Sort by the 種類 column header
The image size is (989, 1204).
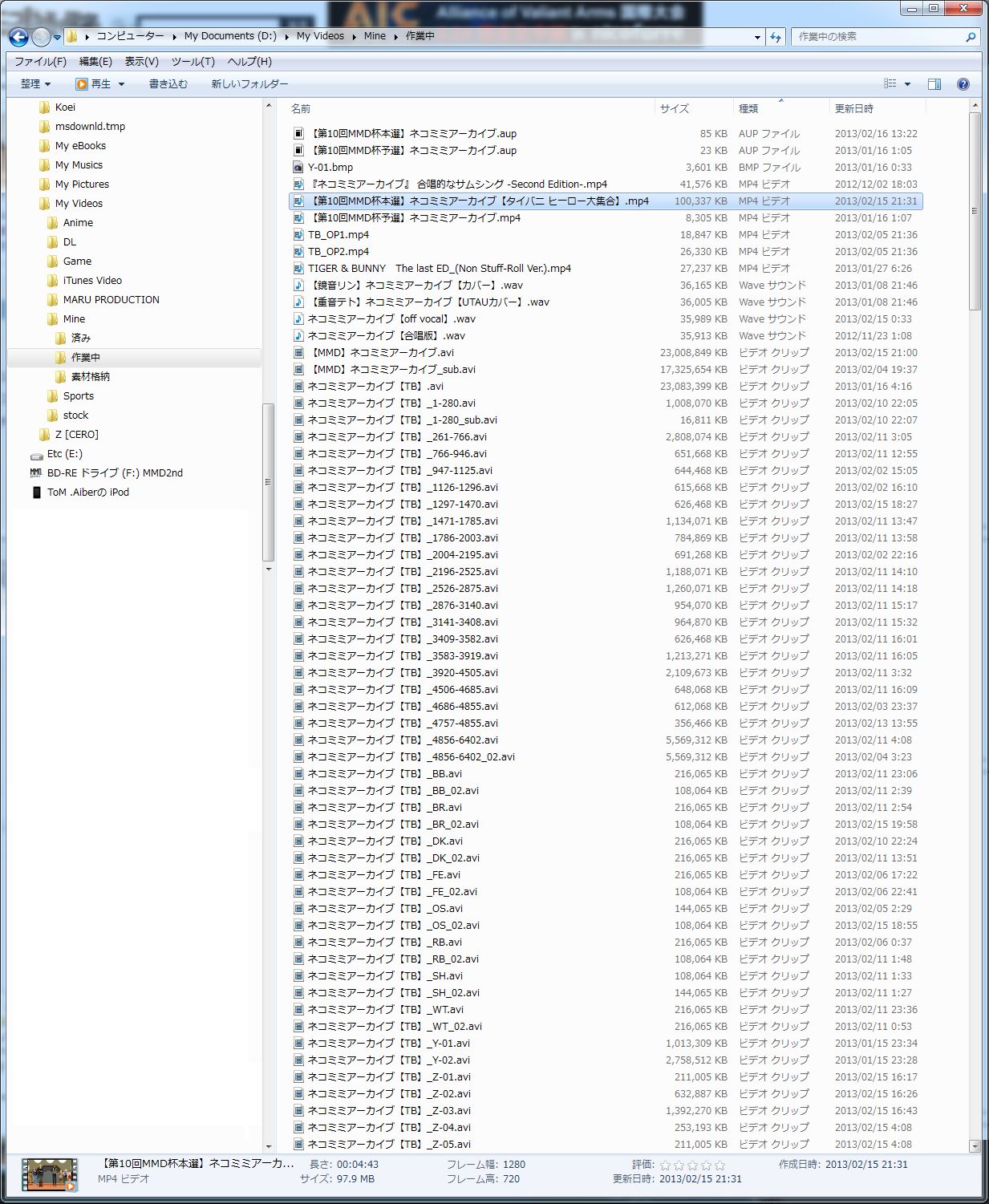(748, 108)
